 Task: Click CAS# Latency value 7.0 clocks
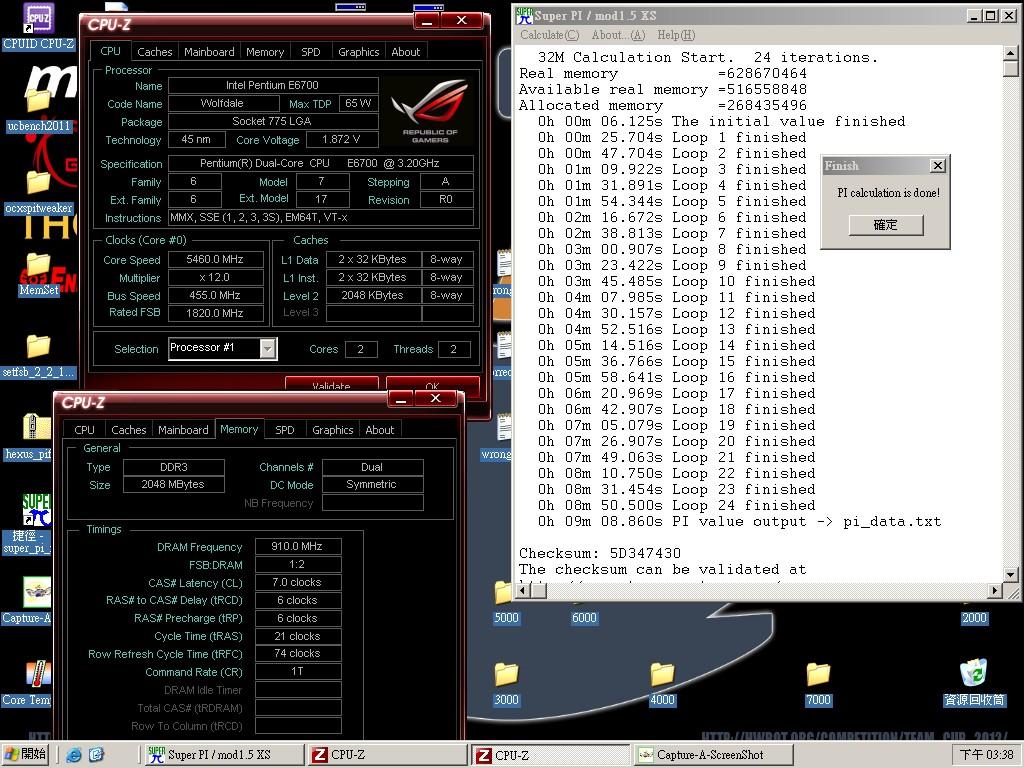[298, 583]
